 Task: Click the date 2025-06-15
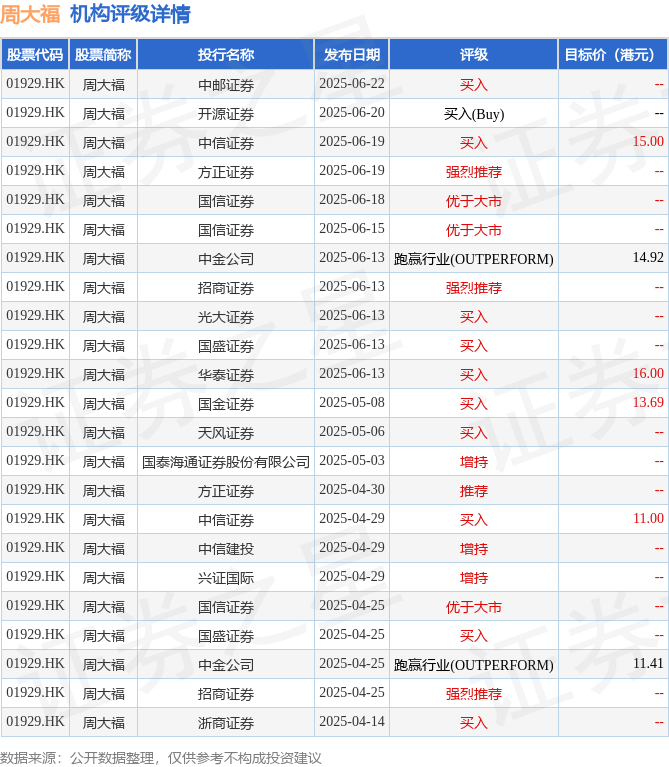point(352,228)
